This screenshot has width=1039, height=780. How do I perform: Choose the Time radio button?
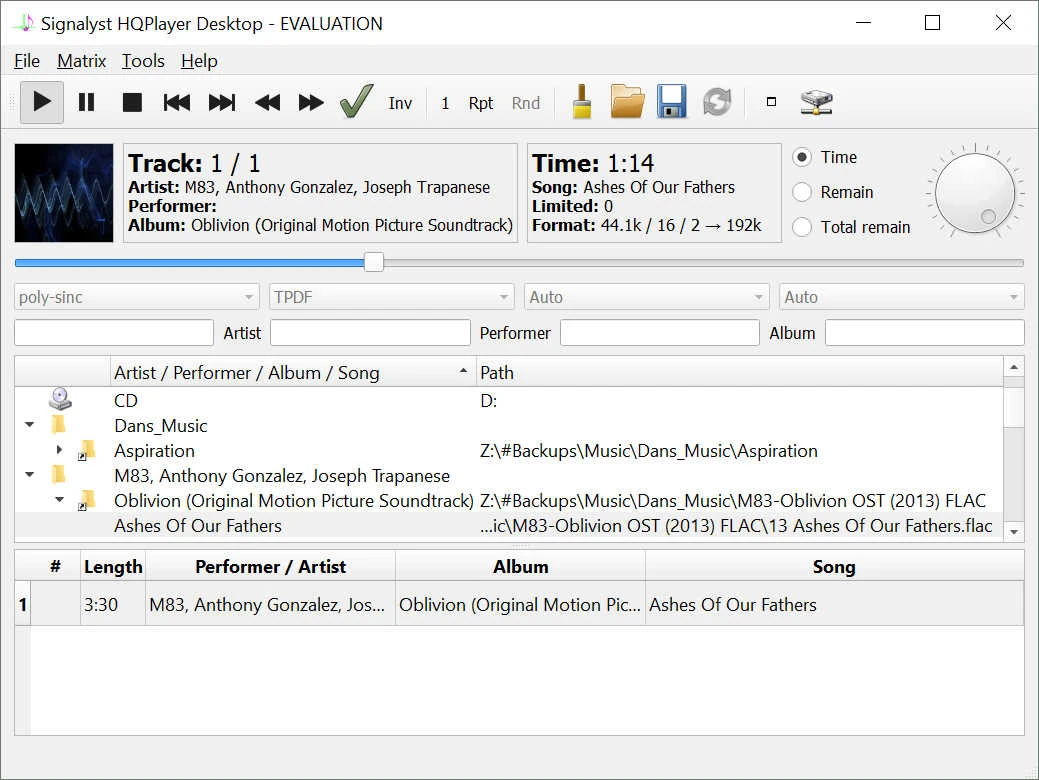click(802, 157)
